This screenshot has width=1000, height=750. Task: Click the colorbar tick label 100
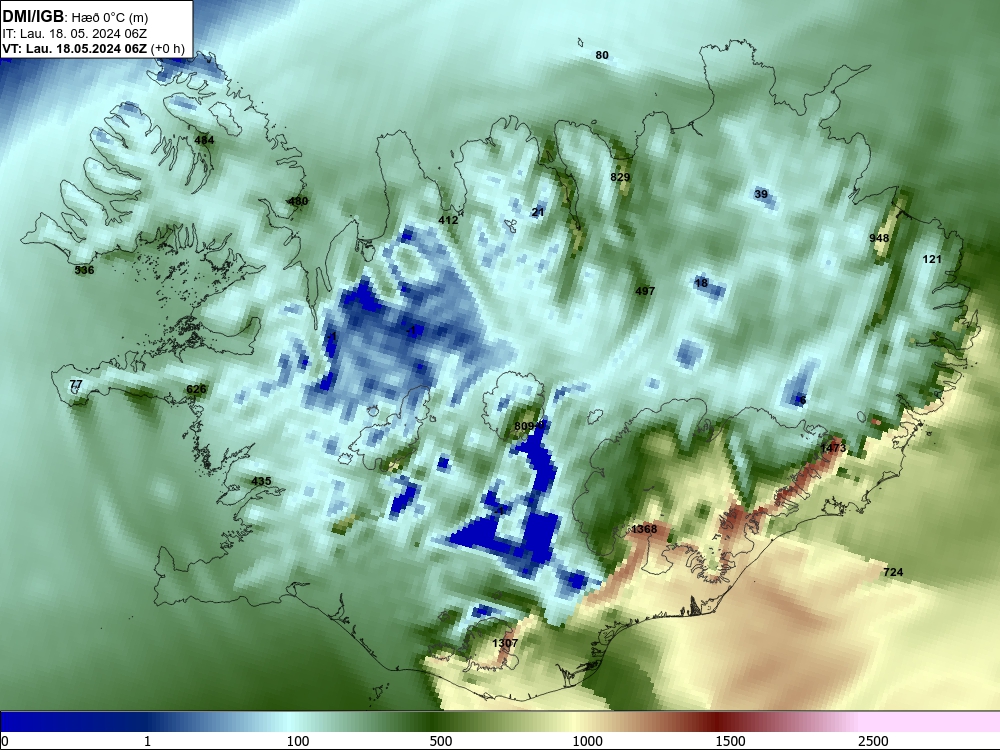[298, 741]
